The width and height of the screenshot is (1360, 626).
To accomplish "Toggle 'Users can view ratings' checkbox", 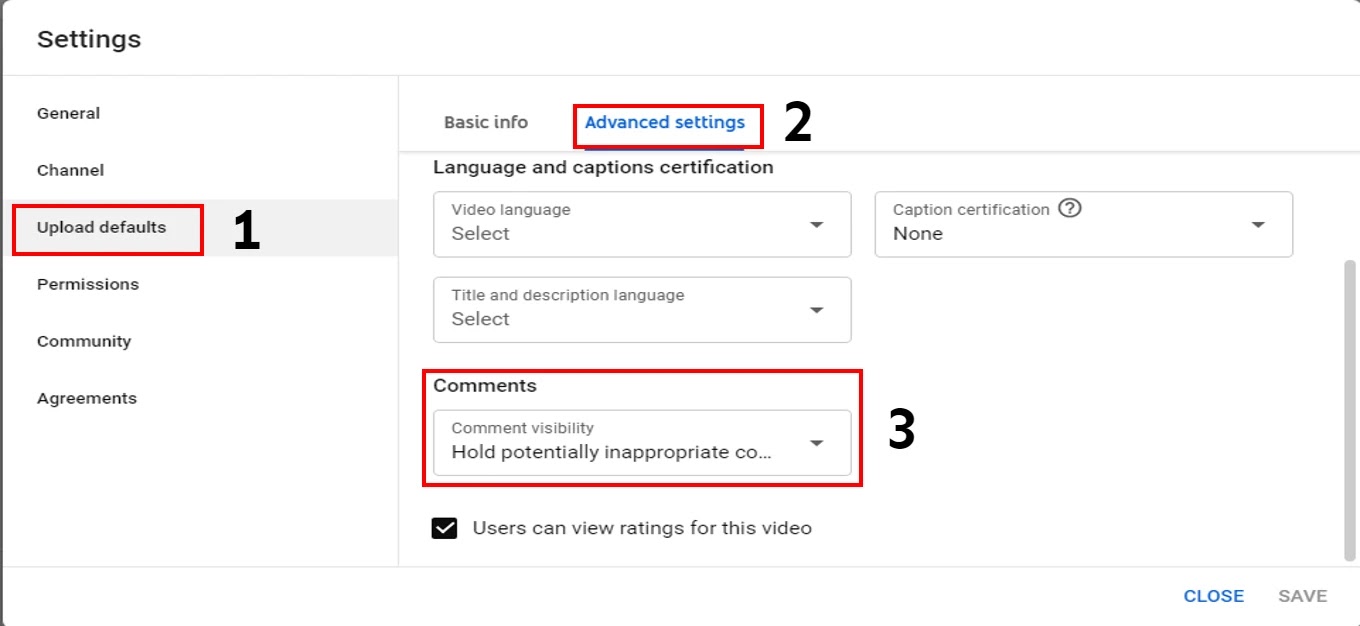I will 445,528.
